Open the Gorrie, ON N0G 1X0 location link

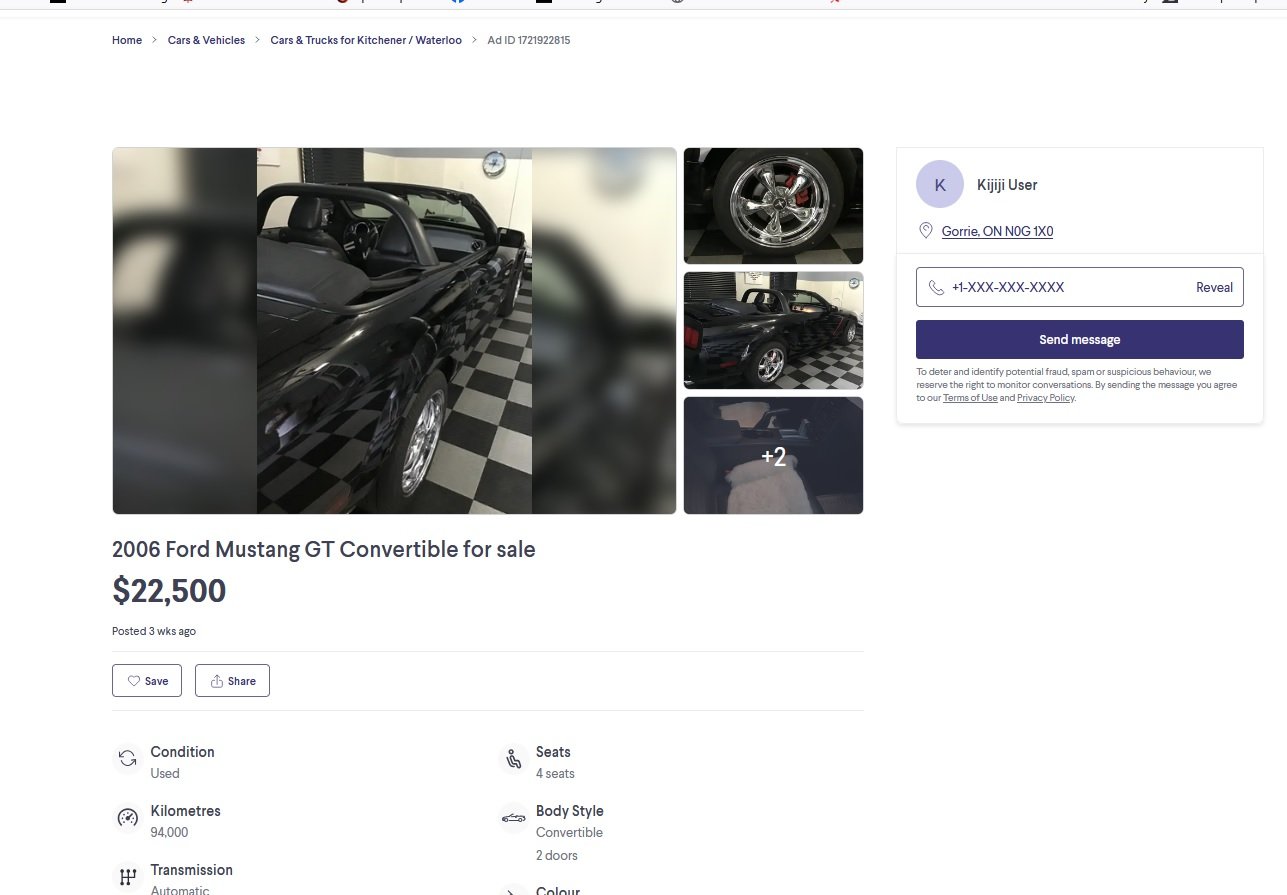pos(997,231)
